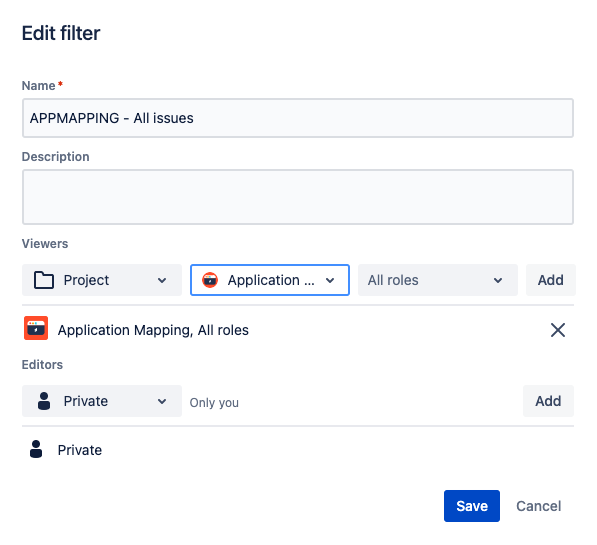Click the Edit filter heading
597x545 pixels.
click(x=61, y=33)
